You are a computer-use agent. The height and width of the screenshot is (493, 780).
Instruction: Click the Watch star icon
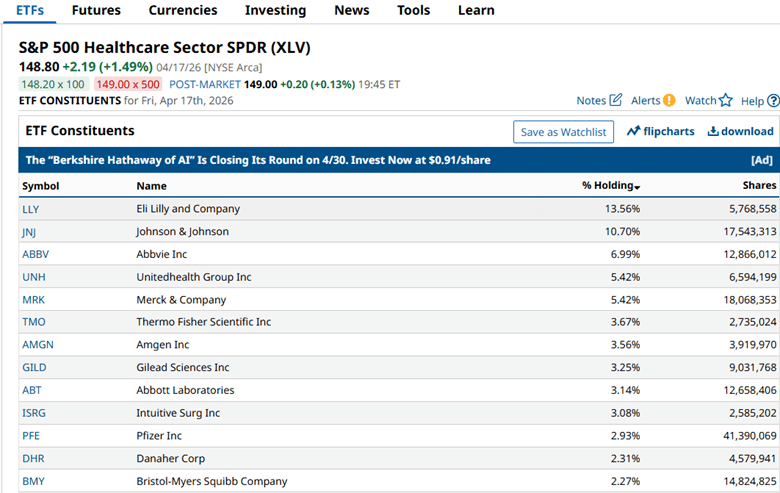[x=726, y=100]
